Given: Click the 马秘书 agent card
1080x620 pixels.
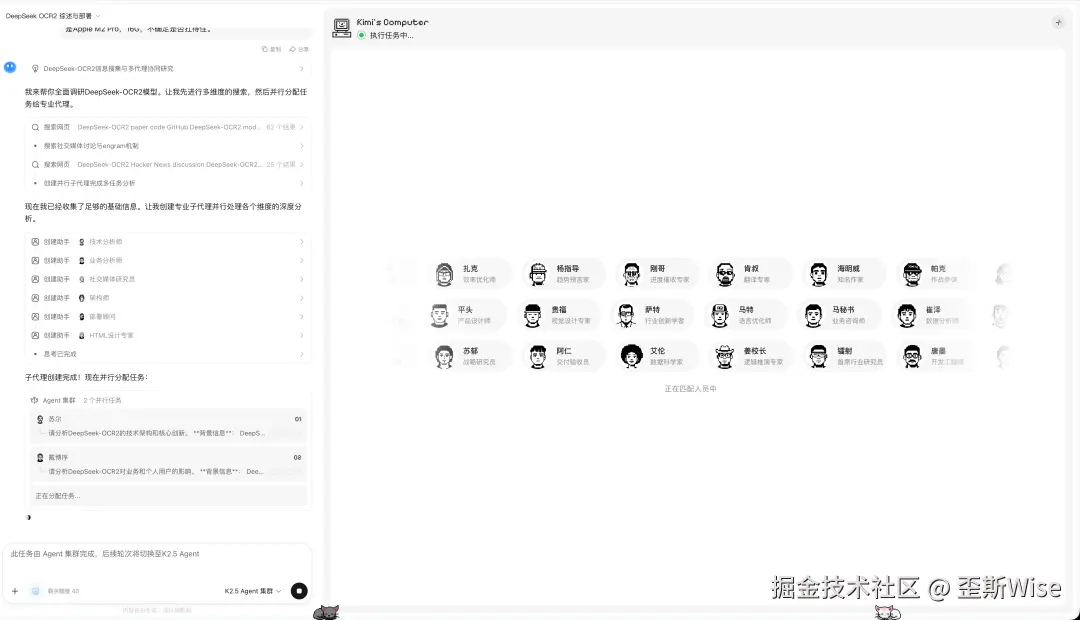Looking at the screenshot, I should [839, 316].
